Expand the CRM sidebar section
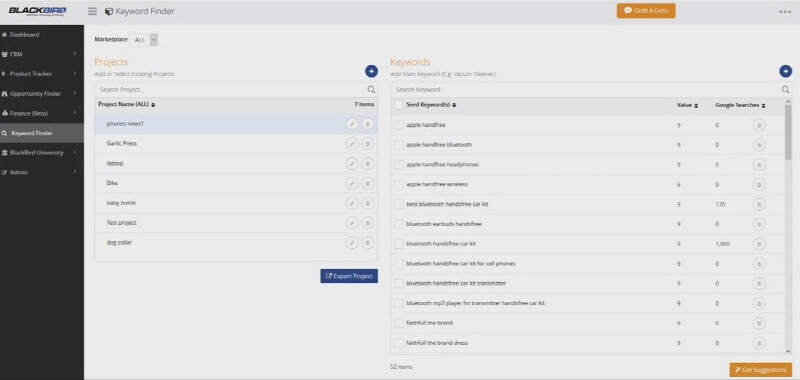The image size is (800, 380). point(42,54)
